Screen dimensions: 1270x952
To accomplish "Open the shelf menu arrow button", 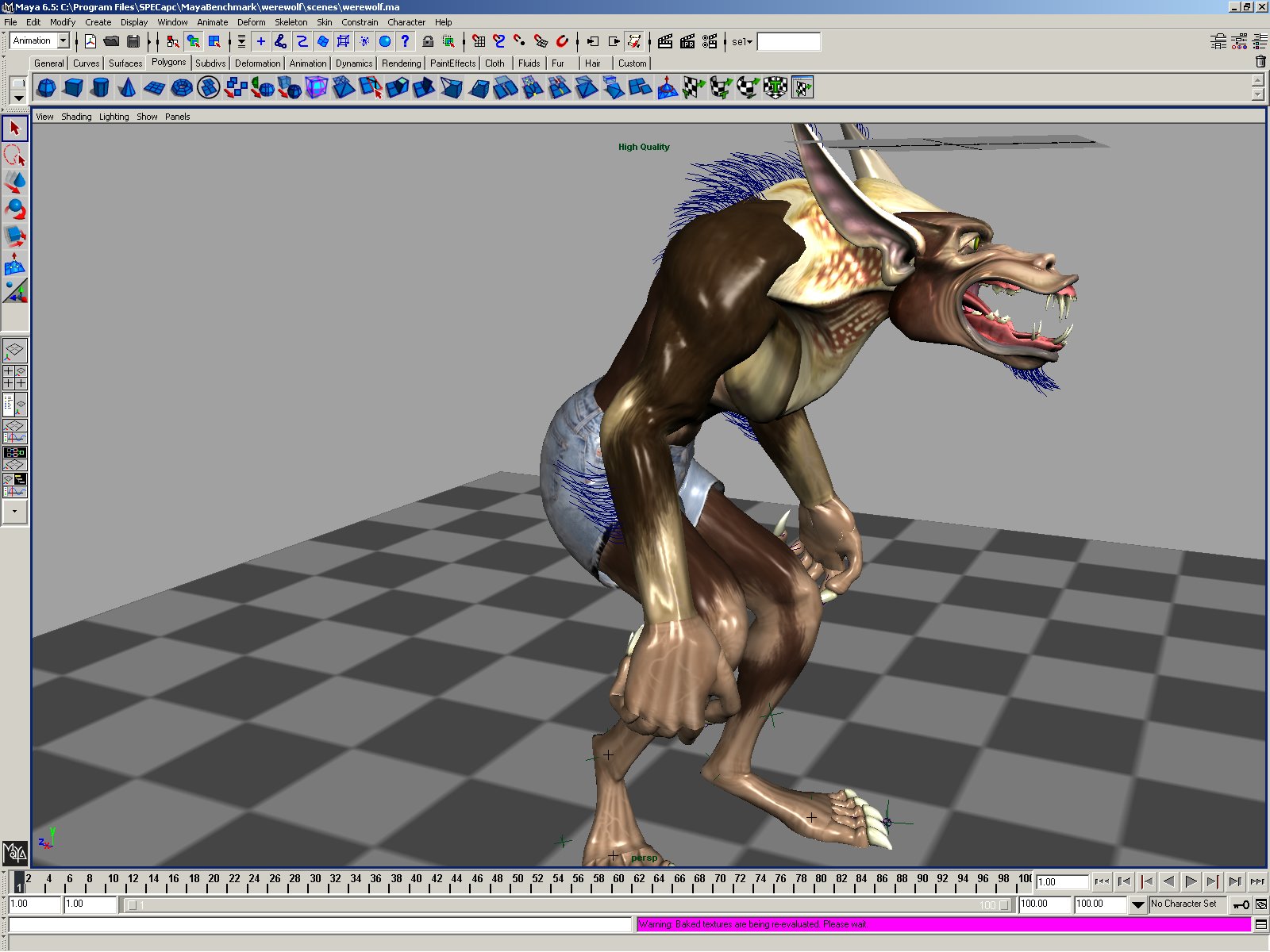I will pos(17,98).
